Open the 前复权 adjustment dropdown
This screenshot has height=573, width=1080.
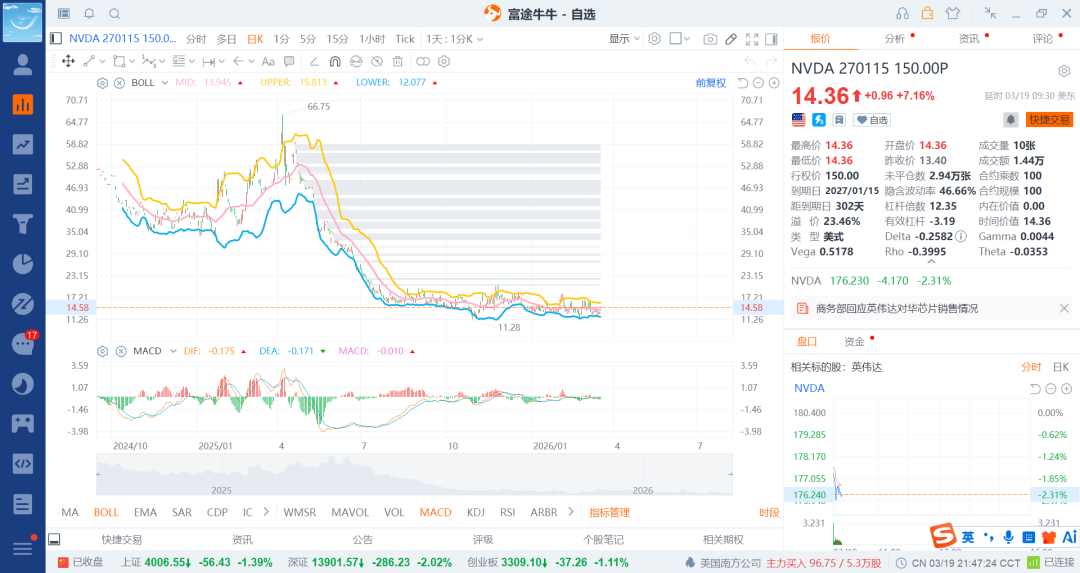pyautogui.click(x=711, y=83)
